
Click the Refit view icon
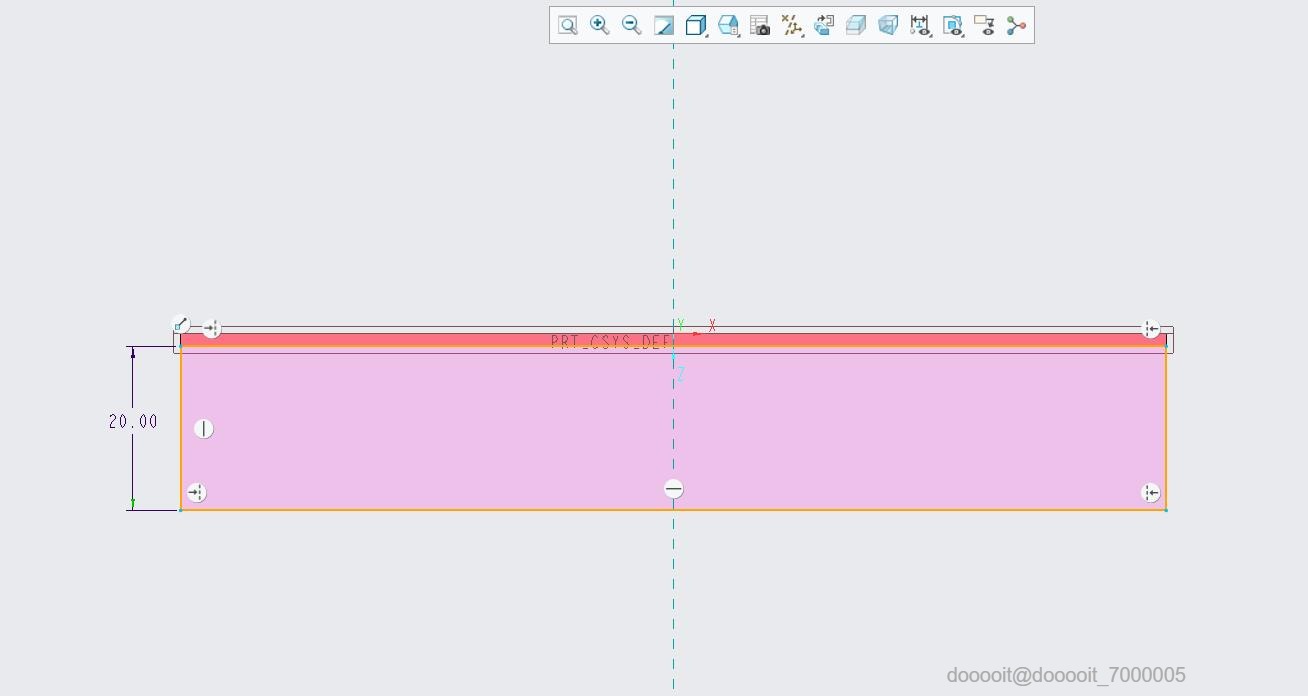click(567, 26)
